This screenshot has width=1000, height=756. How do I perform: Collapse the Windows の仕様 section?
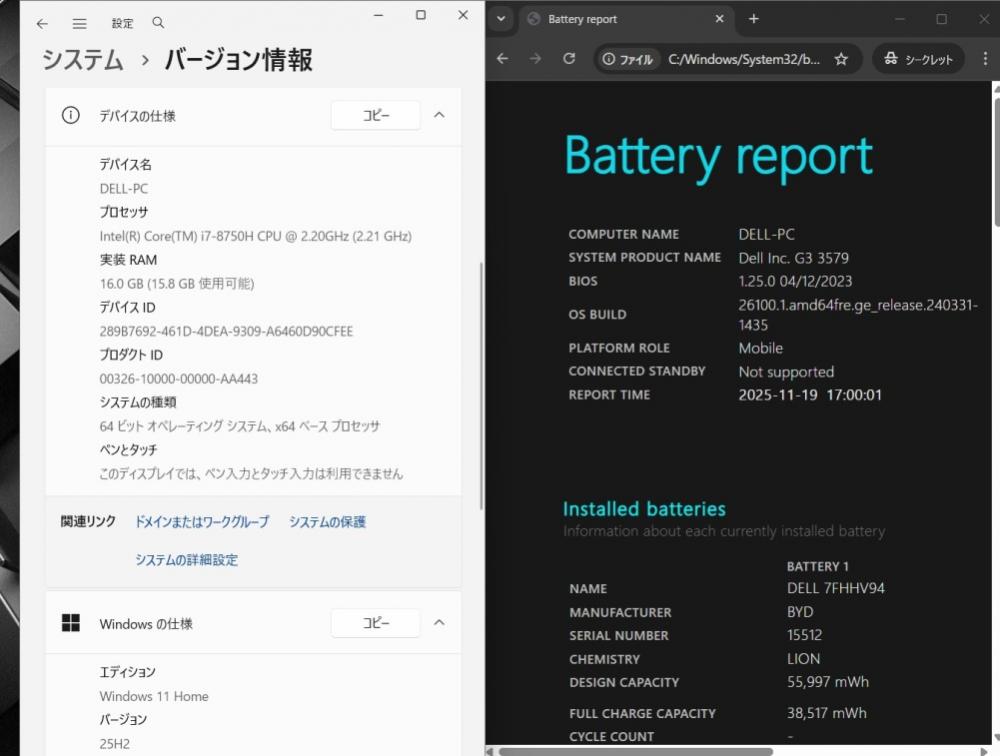[439, 623]
